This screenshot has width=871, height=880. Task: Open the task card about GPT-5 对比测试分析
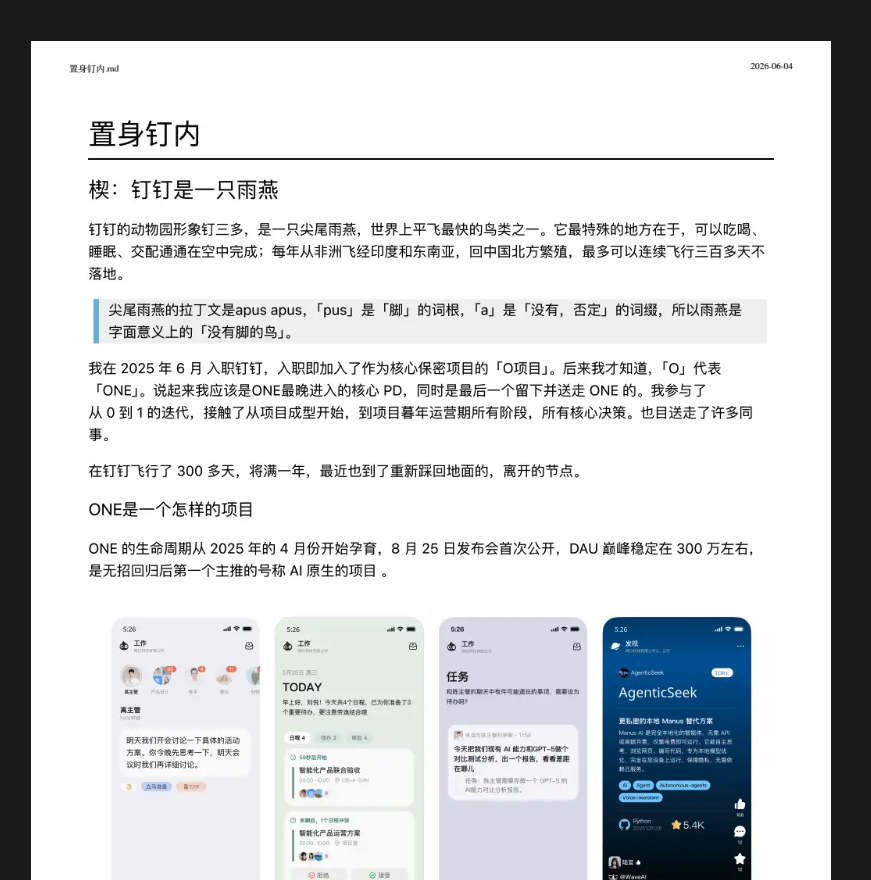[513, 762]
